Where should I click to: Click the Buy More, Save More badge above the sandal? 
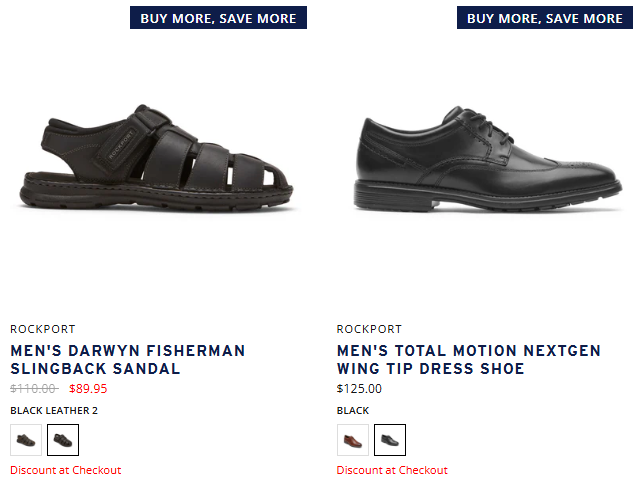(x=218, y=18)
